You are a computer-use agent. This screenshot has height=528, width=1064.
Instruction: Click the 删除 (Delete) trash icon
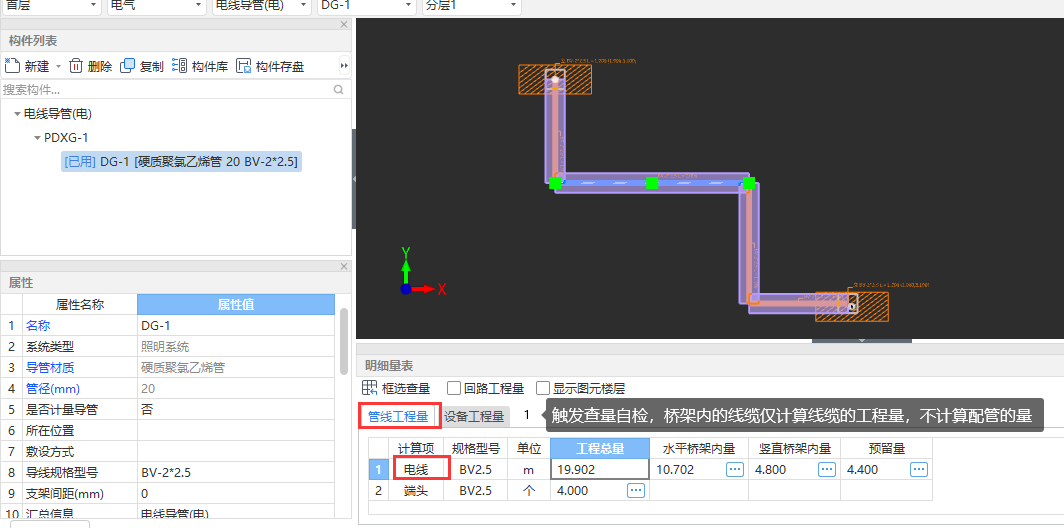(x=75, y=66)
